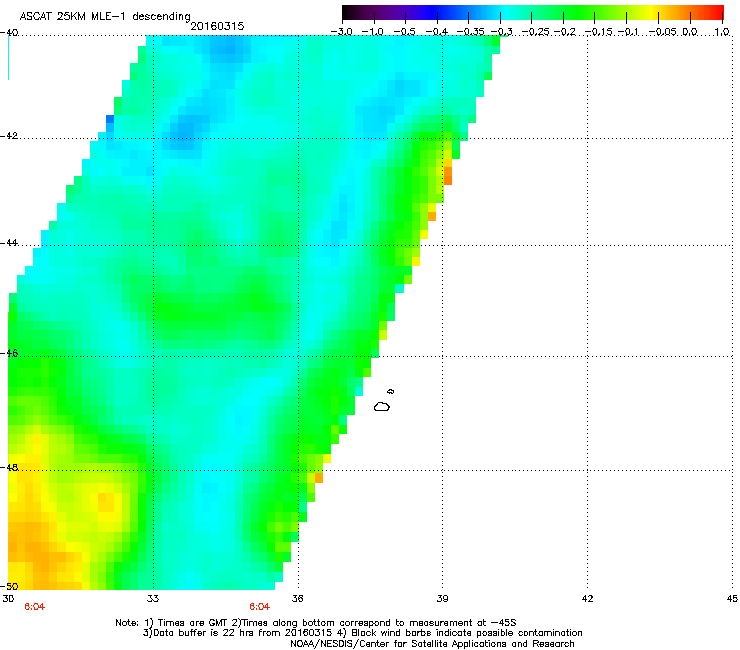740x650 pixels.
Task: Click the -40 latitude axis label
Action: [x=9, y=32]
